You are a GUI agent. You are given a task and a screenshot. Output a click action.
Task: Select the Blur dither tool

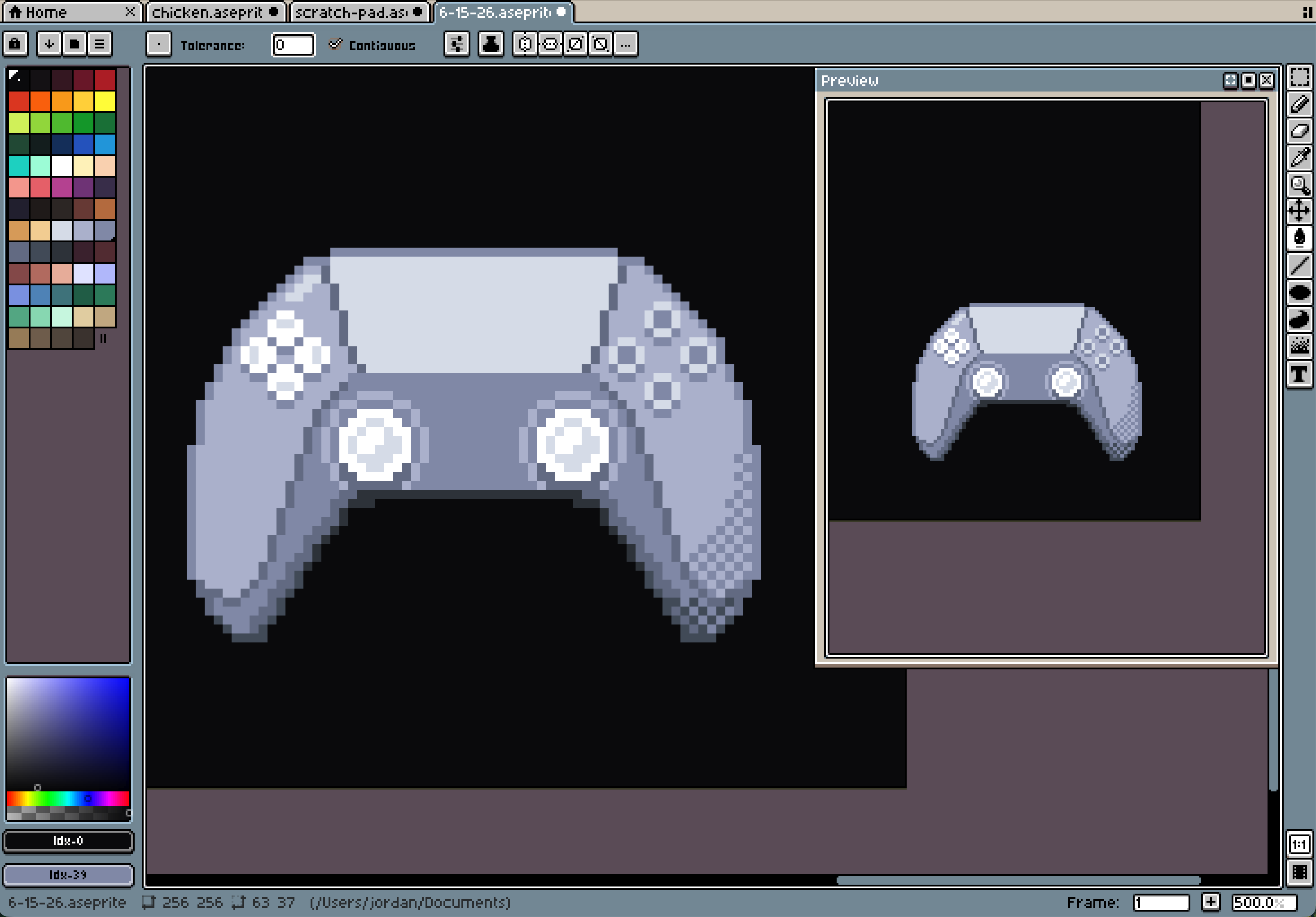click(1299, 345)
